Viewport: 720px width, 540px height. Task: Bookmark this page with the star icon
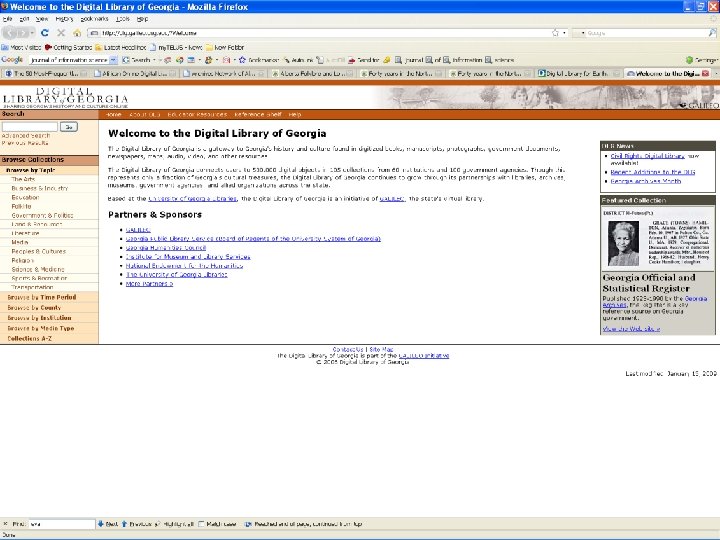point(555,33)
